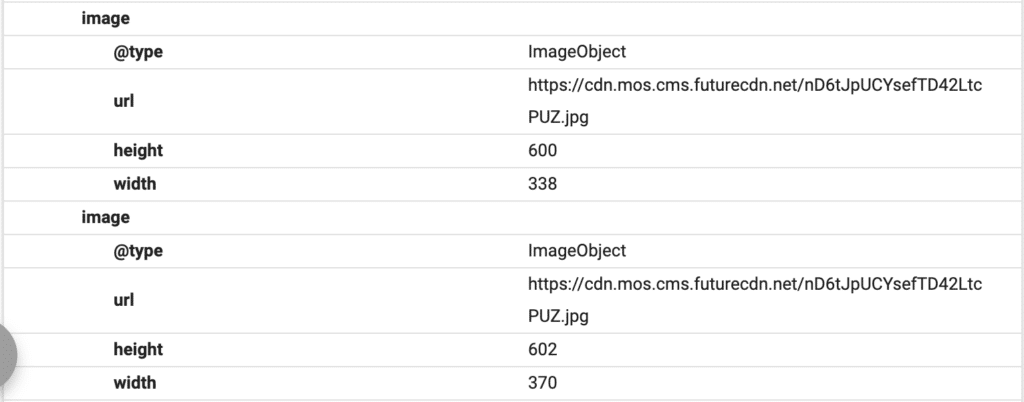Click the width value 370
The image size is (1024, 402).
pos(542,382)
